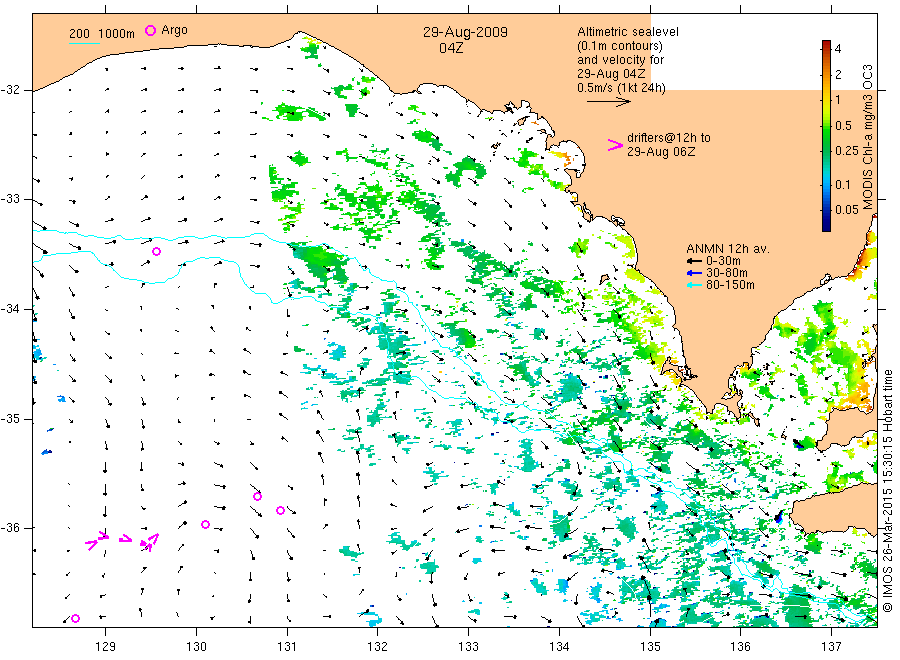Click the color bar tick label 0.25
900x660 pixels.
(x=847, y=151)
